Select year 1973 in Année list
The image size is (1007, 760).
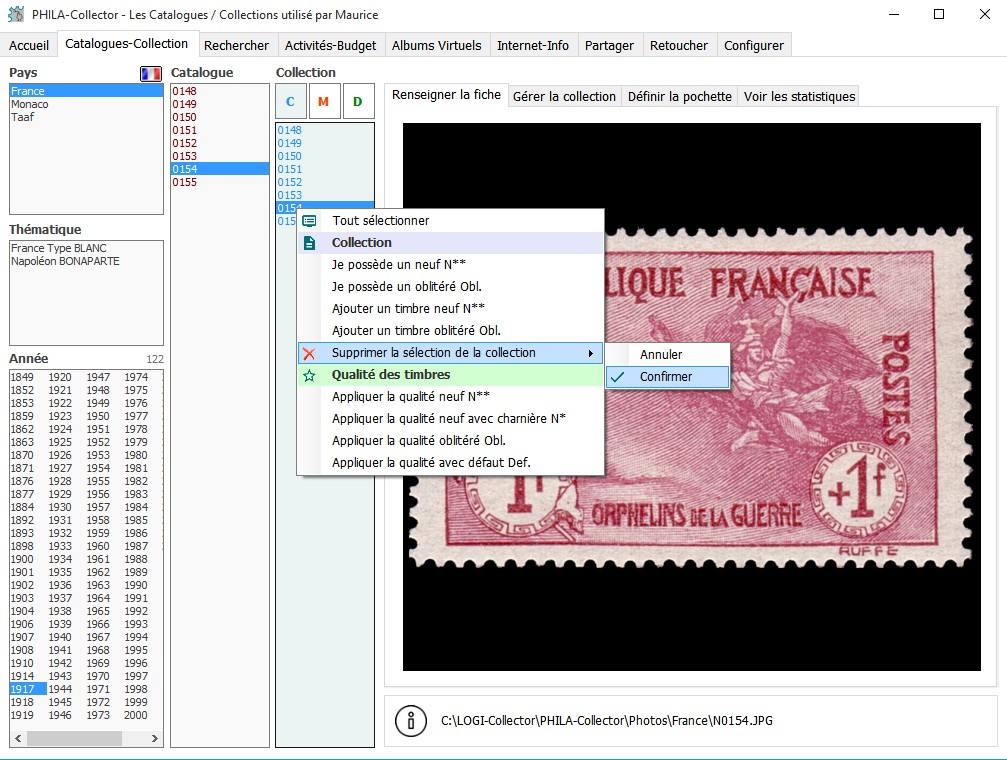pos(98,715)
